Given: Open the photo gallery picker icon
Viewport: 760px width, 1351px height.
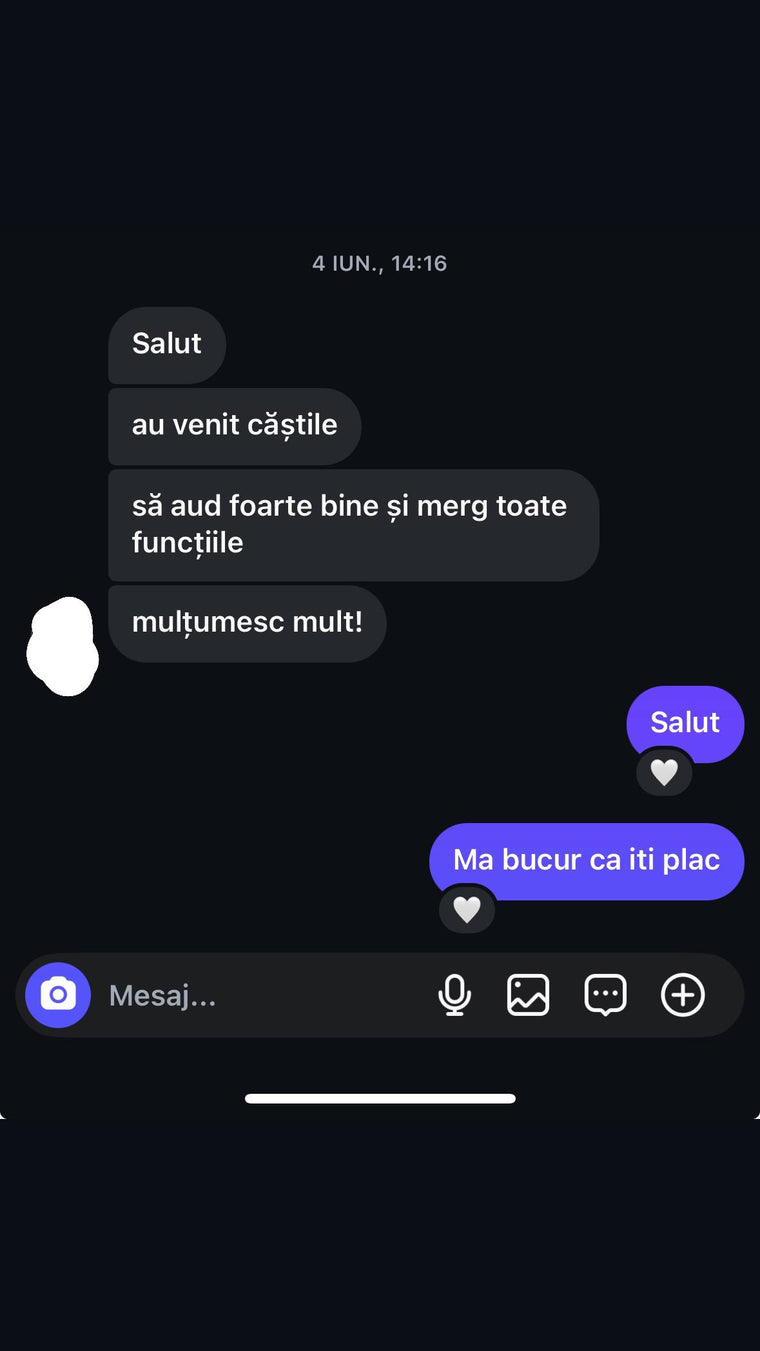Looking at the screenshot, I should pyautogui.click(x=528, y=995).
